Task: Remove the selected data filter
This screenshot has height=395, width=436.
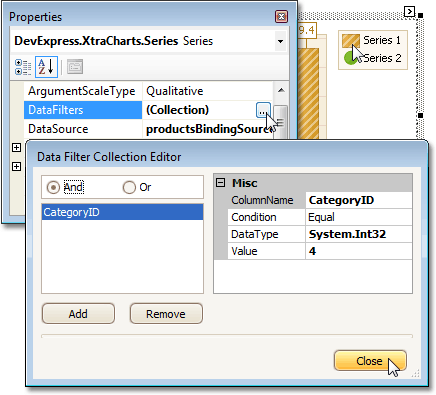Action: point(166,314)
